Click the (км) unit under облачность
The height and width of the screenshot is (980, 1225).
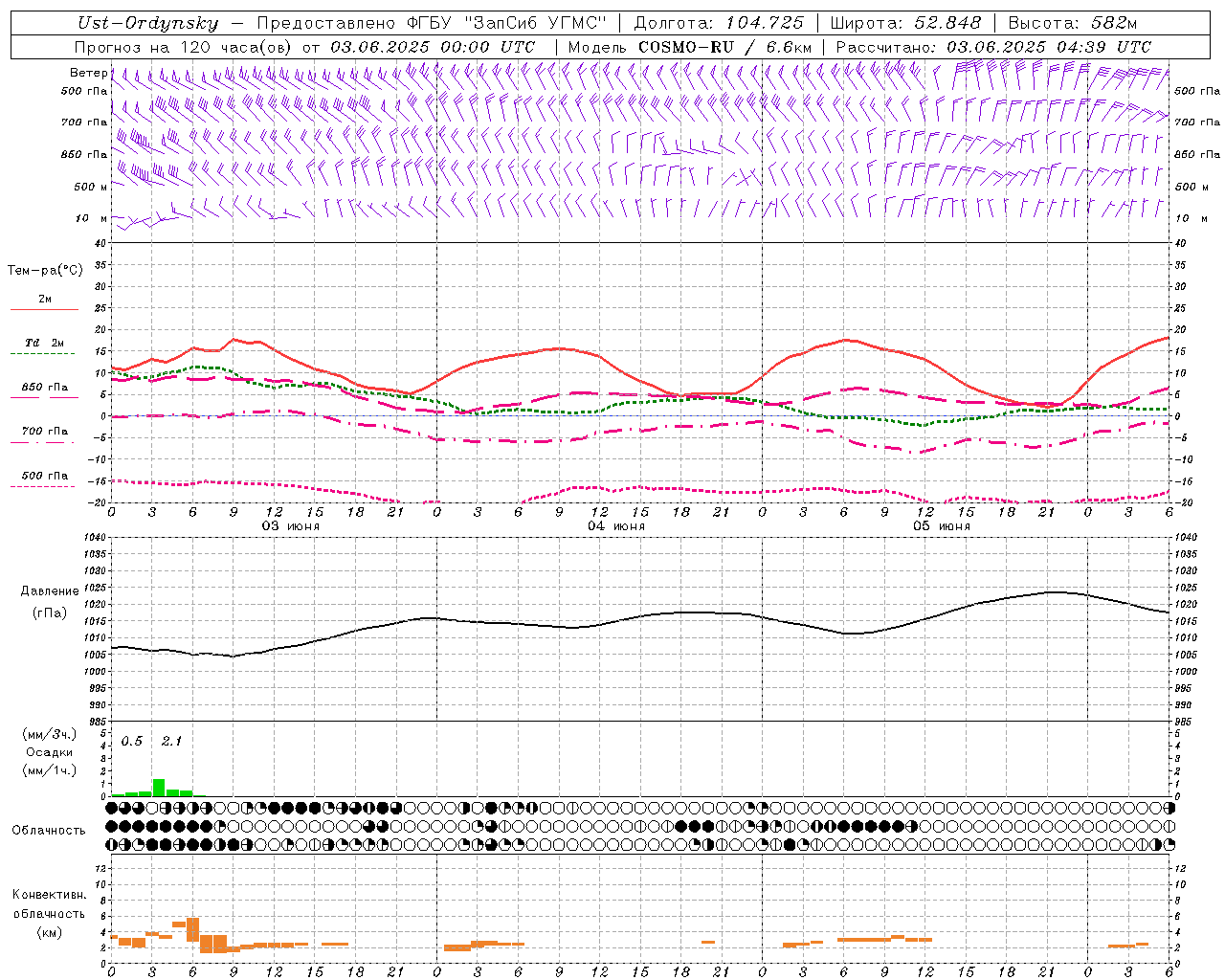[49, 932]
